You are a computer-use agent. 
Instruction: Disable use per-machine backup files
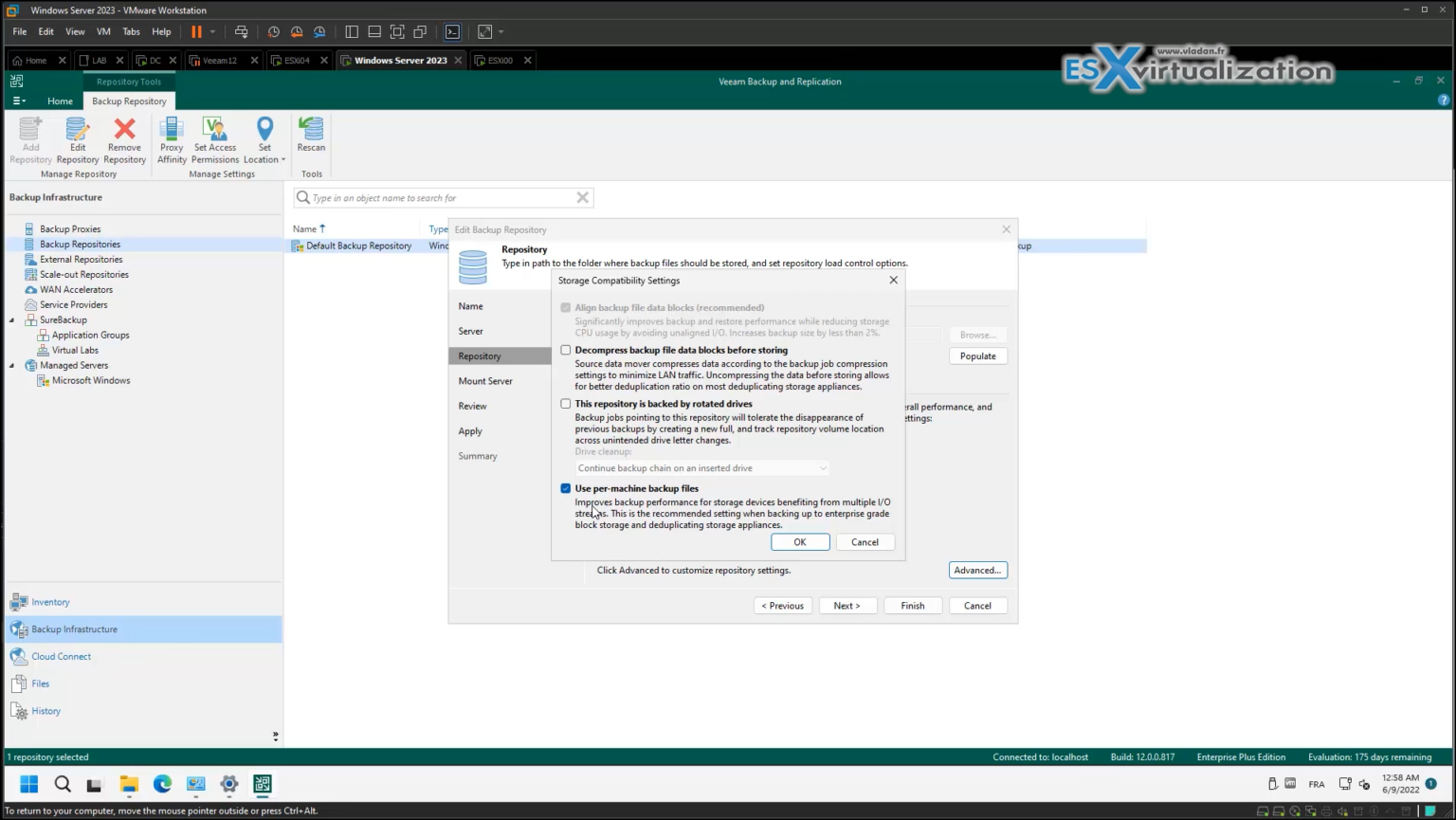point(566,488)
